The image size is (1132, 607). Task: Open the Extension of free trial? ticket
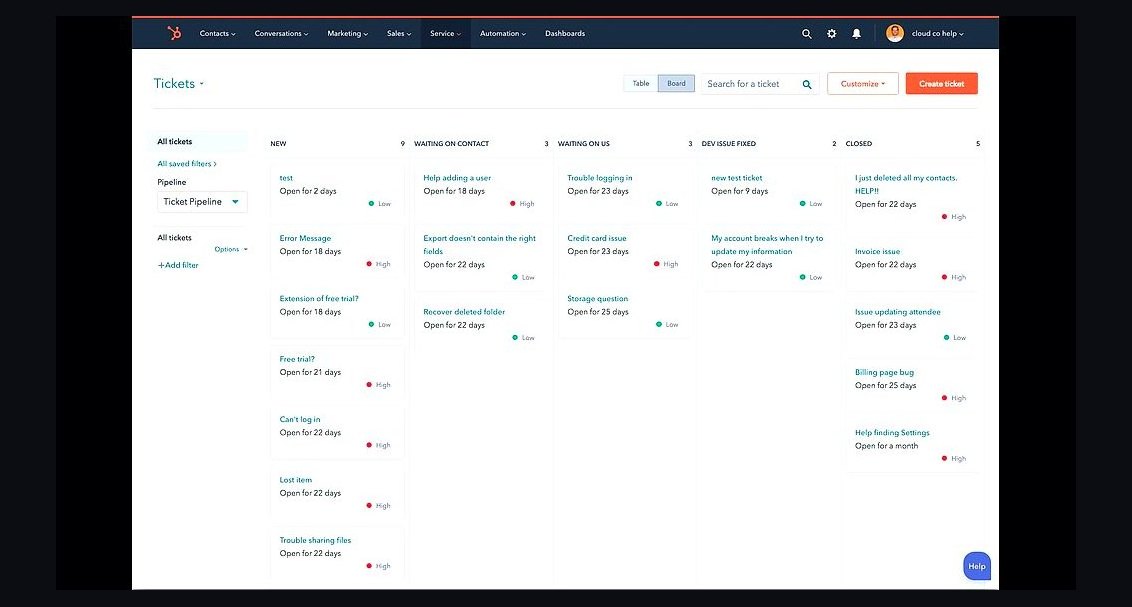pyautogui.click(x=319, y=299)
